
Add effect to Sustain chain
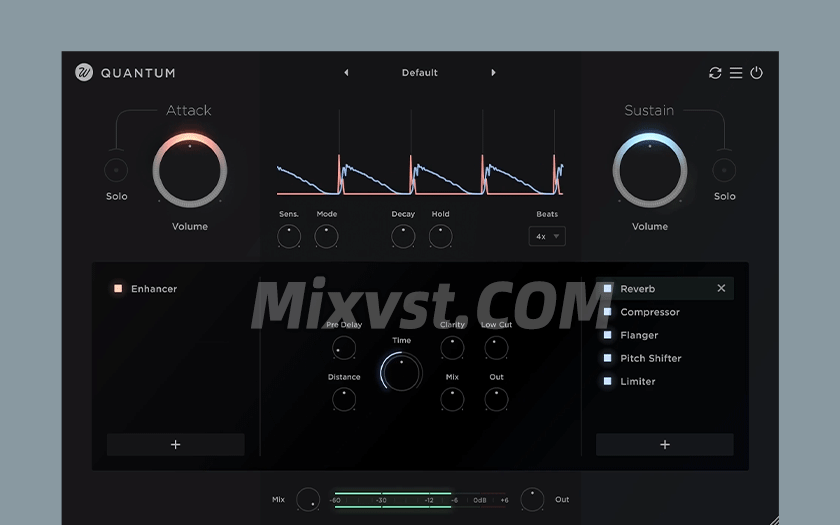(664, 445)
